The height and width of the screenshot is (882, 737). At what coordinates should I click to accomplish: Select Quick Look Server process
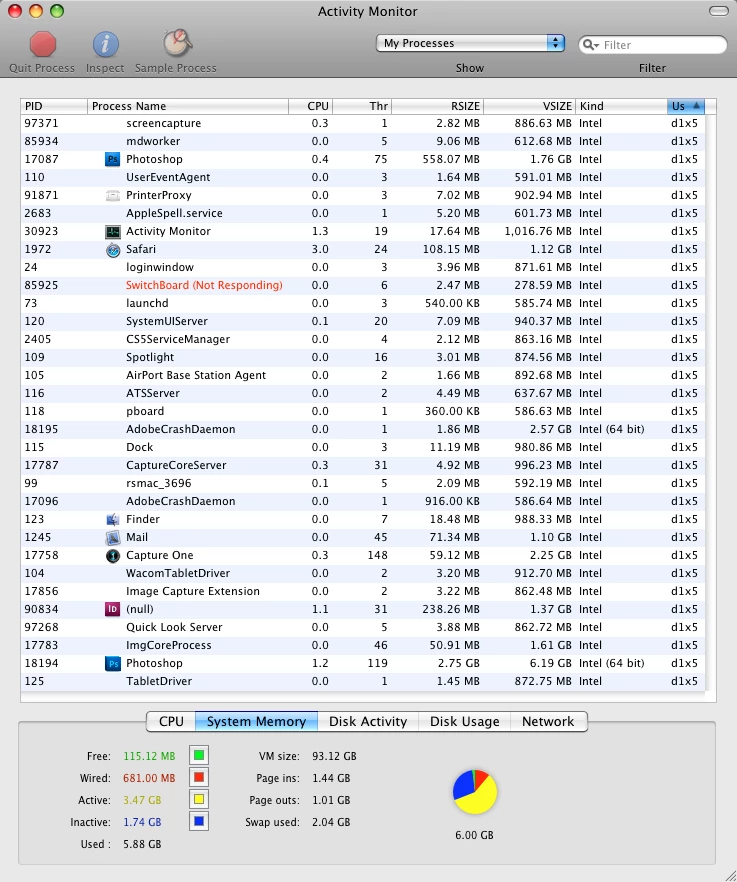point(363,627)
